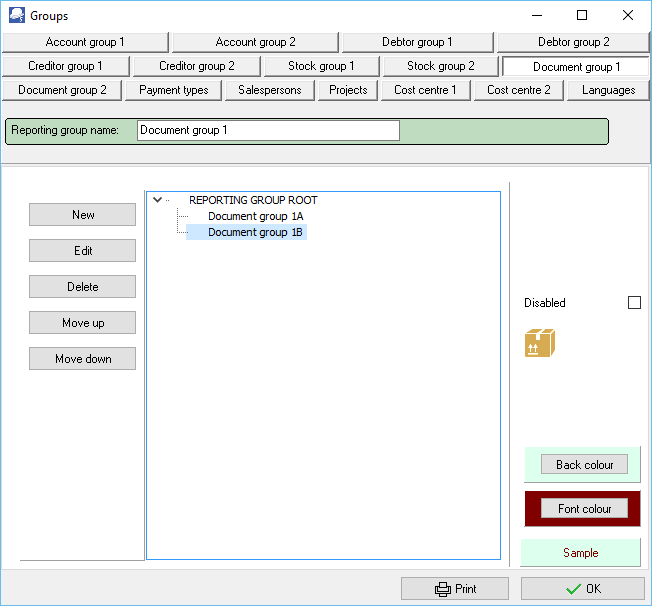
Task: Delete the selected group
Action: (x=83, y=287)
